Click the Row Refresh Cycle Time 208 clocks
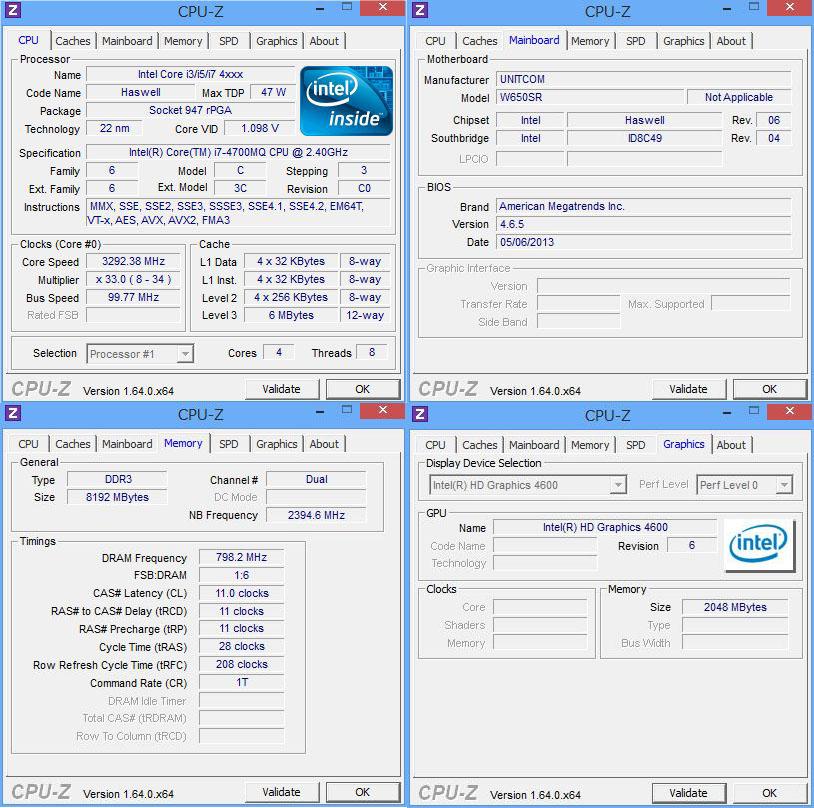 coord(241,664)
